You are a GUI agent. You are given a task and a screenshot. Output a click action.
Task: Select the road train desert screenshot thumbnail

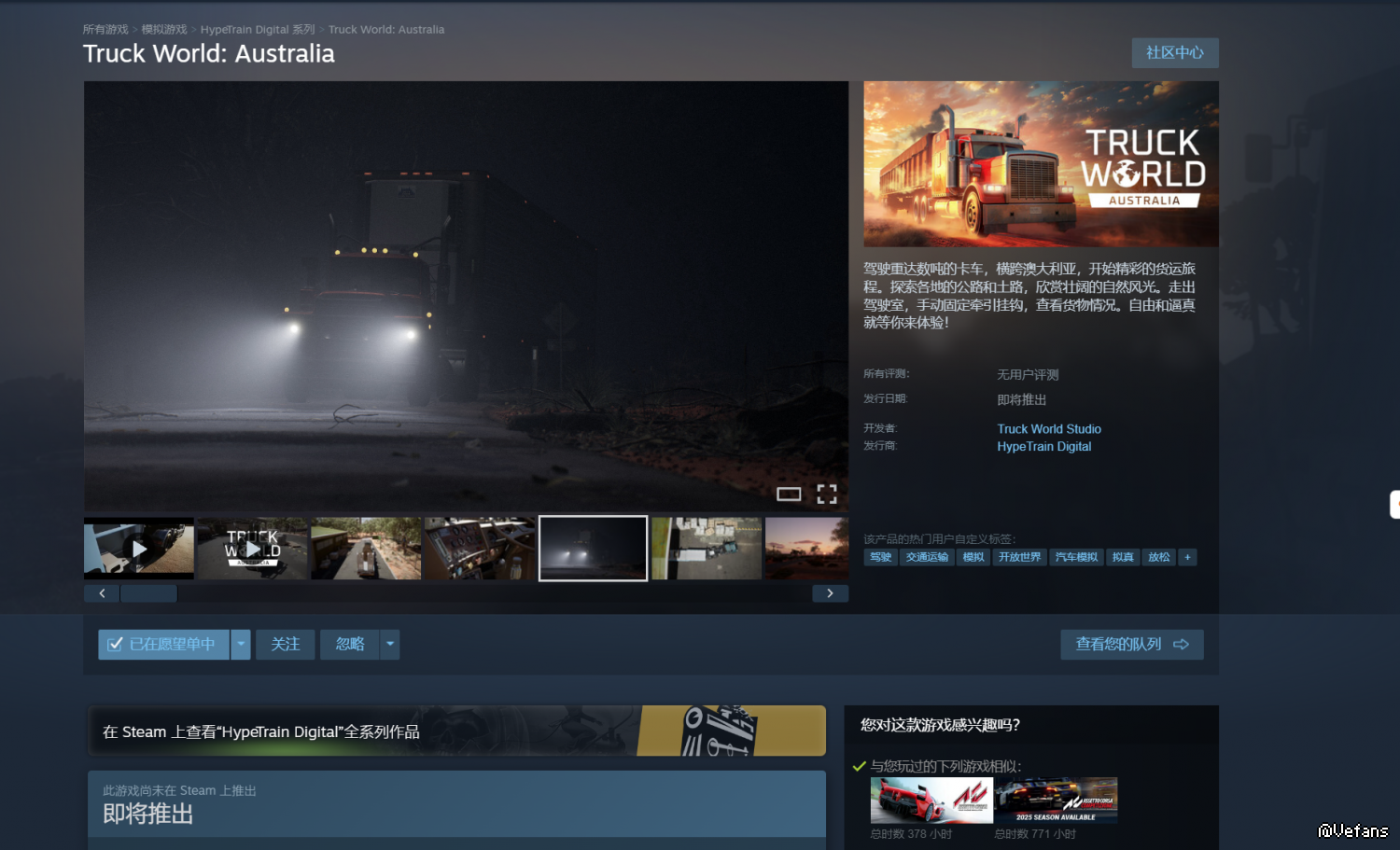(x=366, y=549)
